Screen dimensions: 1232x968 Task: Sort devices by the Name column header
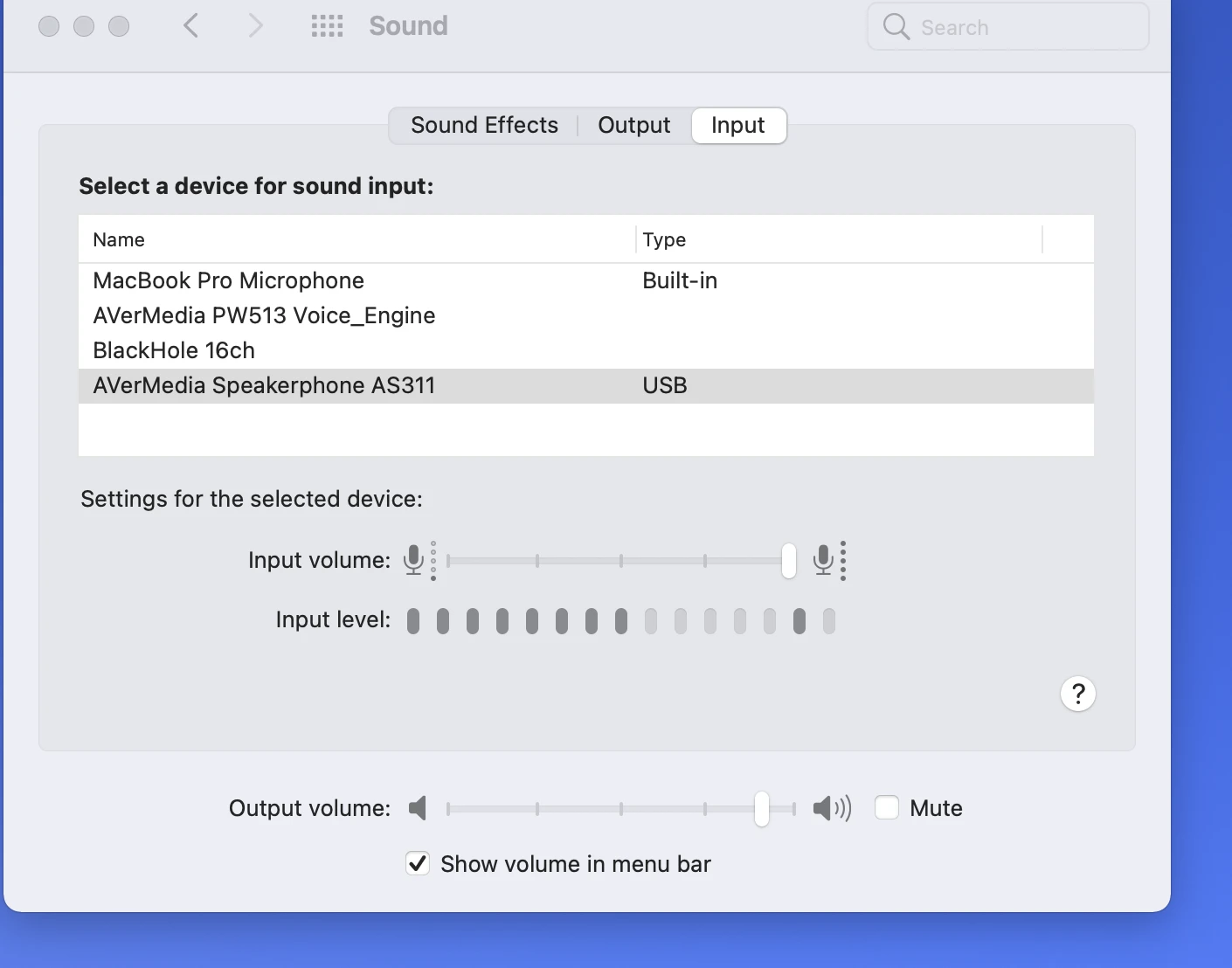(357, 239)
